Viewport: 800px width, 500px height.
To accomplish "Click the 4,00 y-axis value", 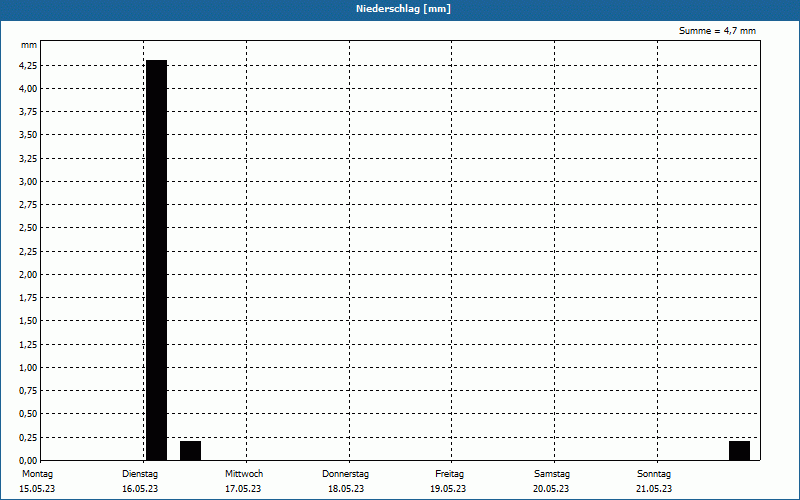I will pos(28,89).
